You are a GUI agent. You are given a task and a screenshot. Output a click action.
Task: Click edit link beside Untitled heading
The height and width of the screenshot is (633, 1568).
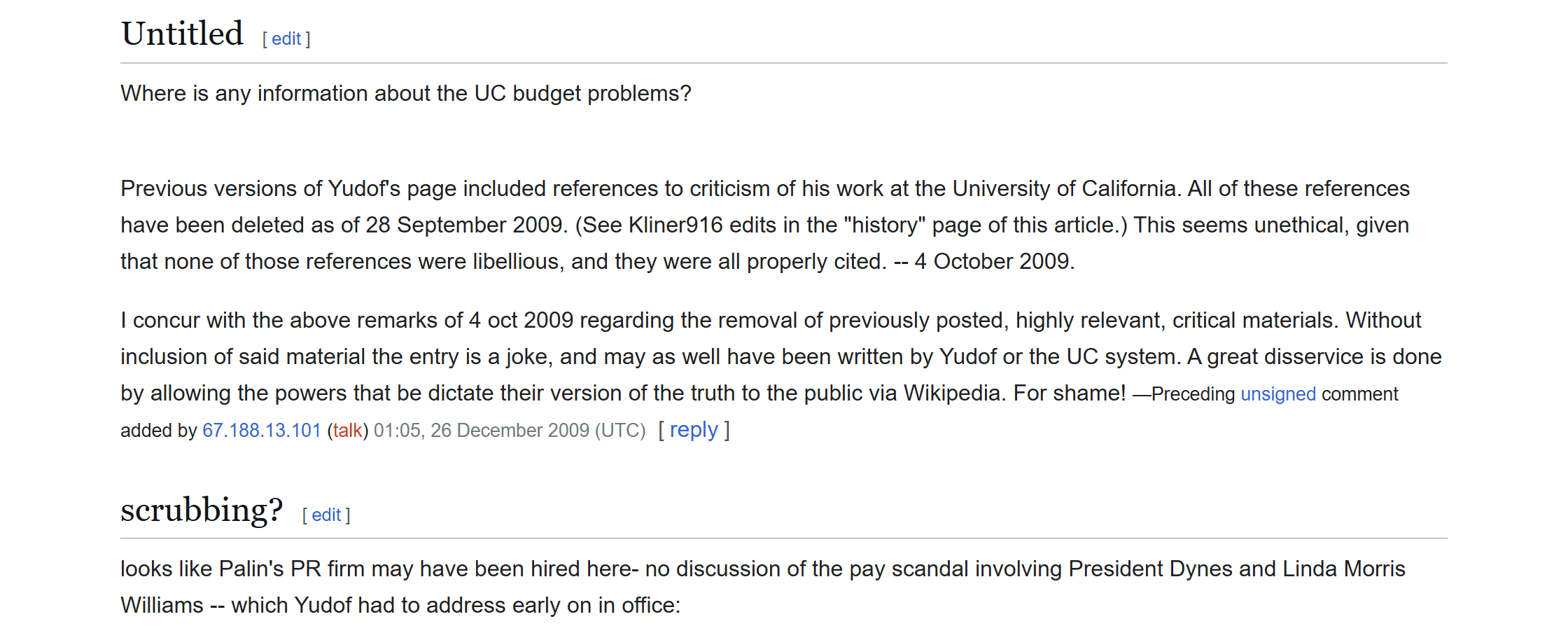coord(286,39)
